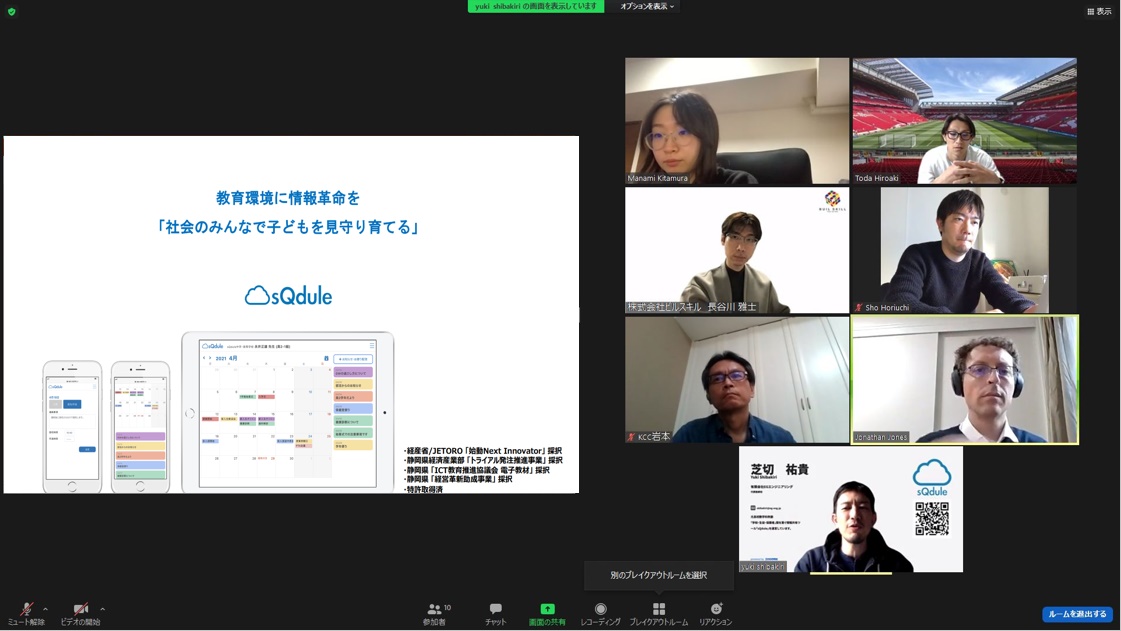Change the View layout at top right
1121x631 pixels.
(1100, 11)
